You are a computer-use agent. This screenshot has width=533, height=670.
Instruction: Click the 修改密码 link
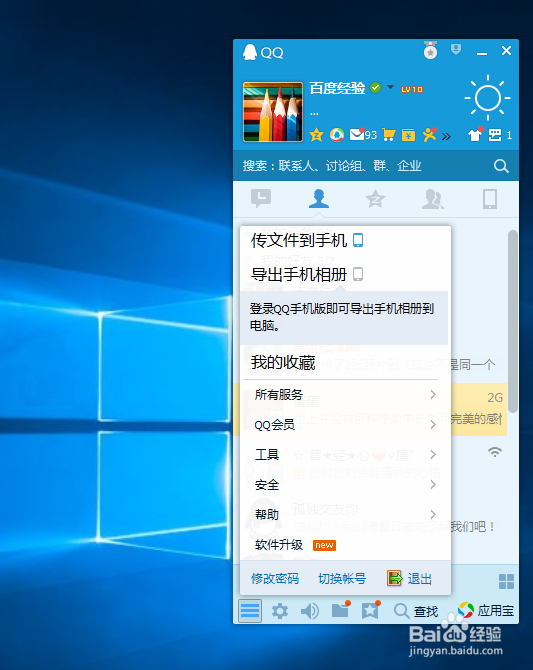click(275, 579)
